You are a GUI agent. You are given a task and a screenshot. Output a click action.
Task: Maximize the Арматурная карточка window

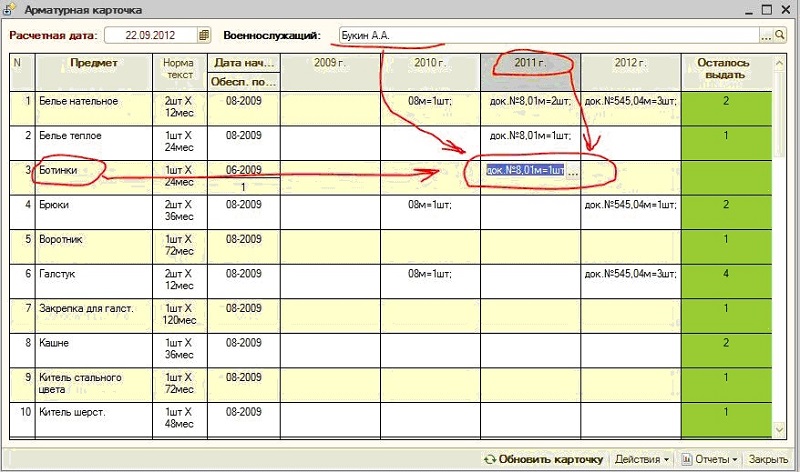click(x=766, y=9)
